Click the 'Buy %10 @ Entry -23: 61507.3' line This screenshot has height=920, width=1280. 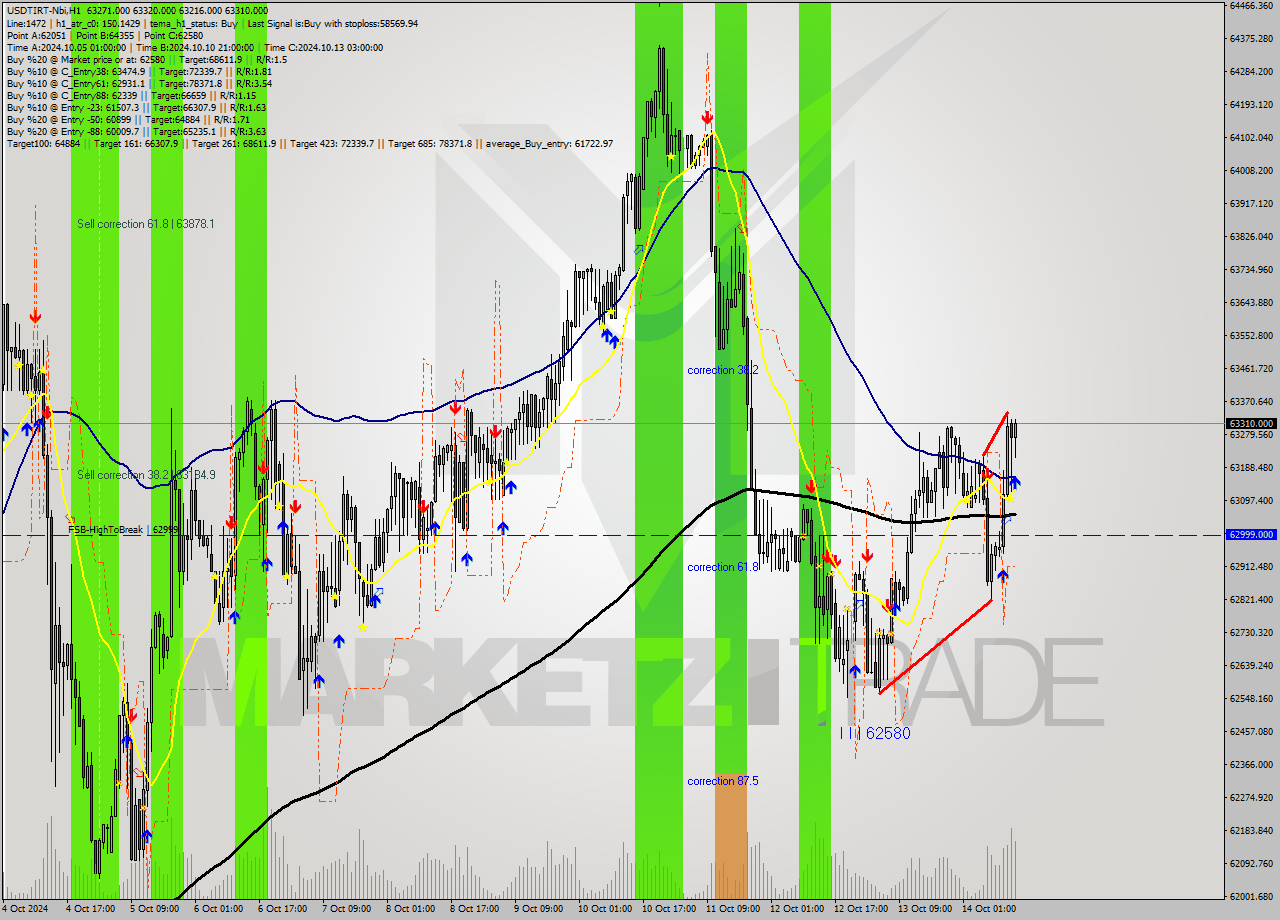[136, 107]
